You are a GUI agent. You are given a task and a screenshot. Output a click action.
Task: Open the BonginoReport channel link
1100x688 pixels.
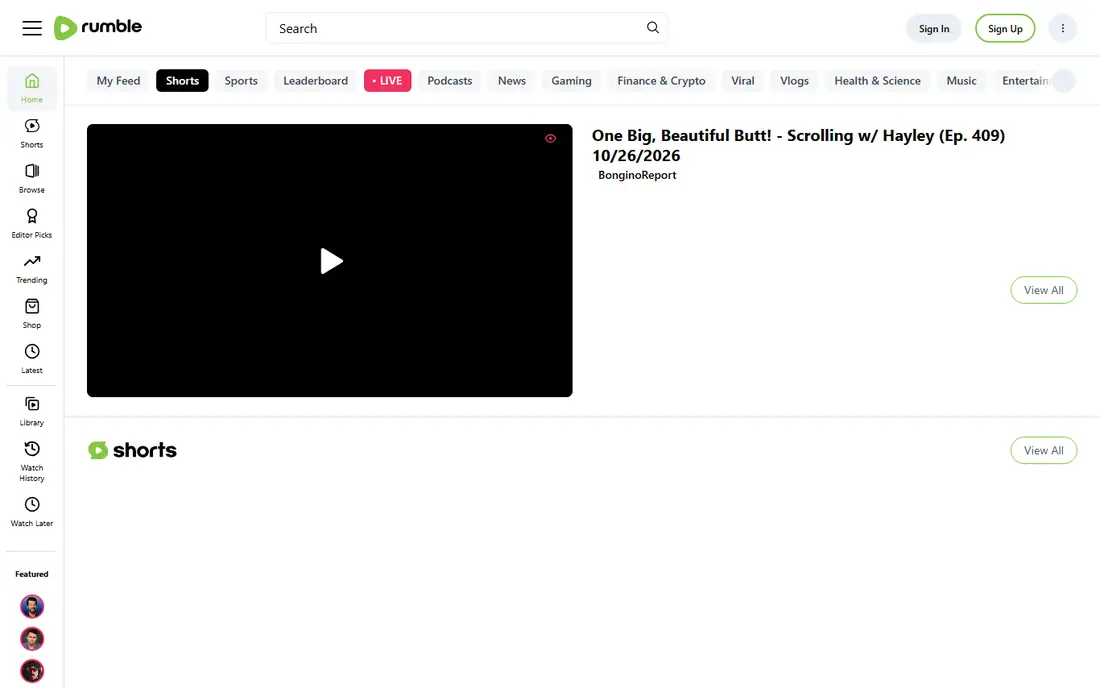point(637,175)
